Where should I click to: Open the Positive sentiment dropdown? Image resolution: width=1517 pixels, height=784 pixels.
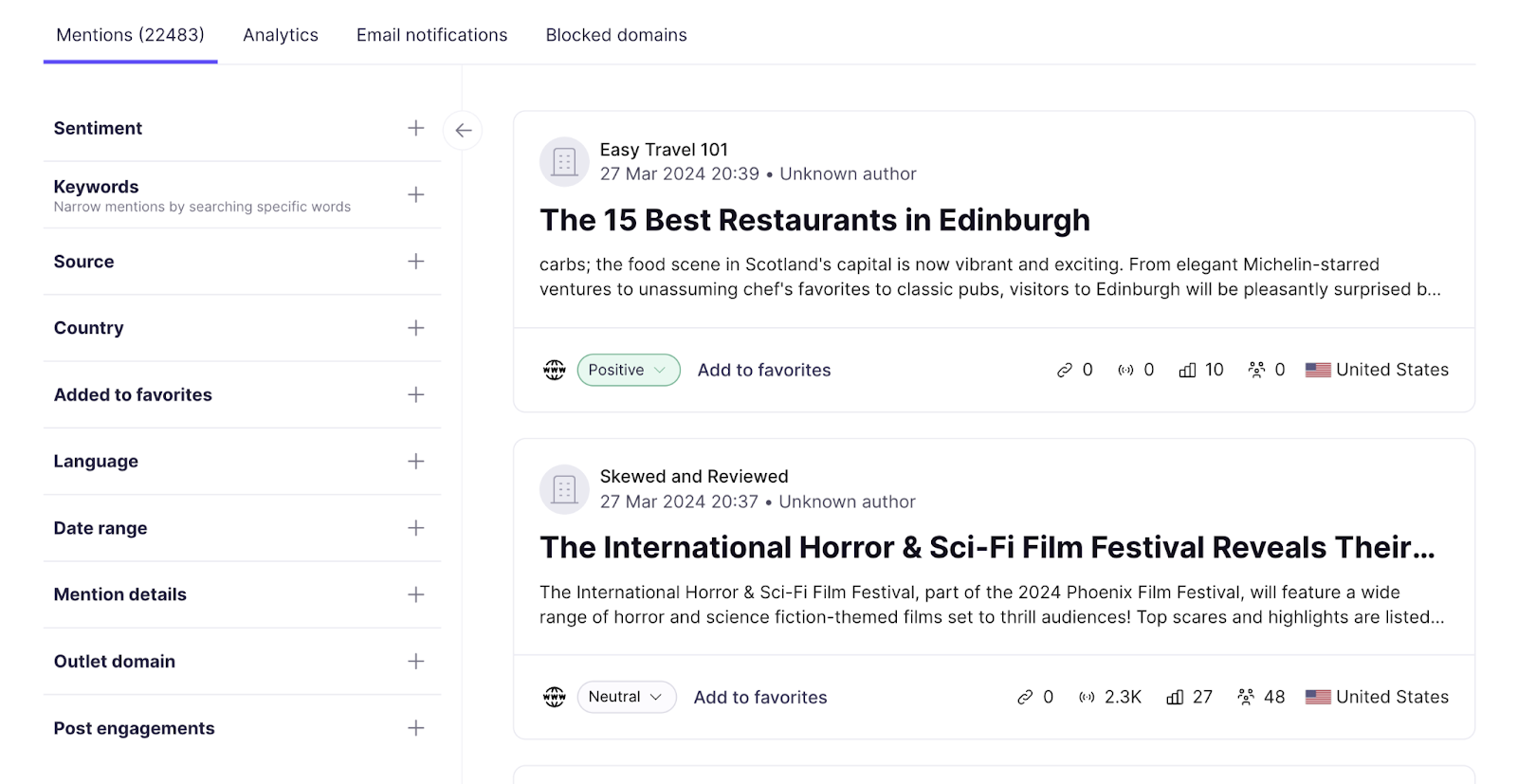(628, 370)
